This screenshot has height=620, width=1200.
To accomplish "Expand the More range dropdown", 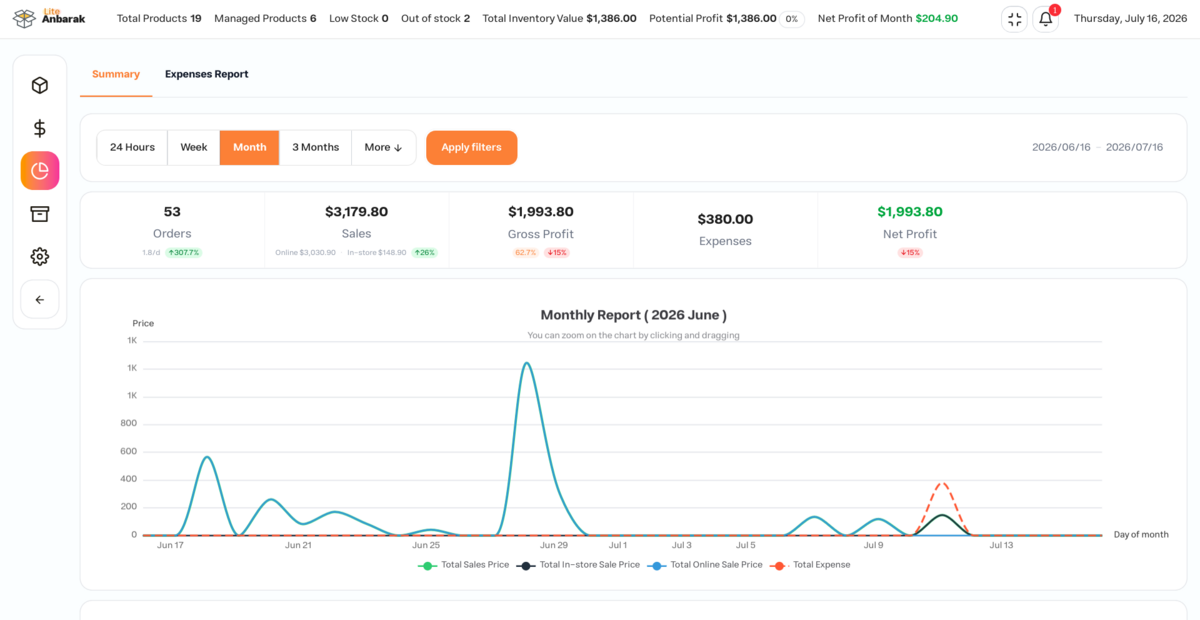I will (x=383, y=147).
